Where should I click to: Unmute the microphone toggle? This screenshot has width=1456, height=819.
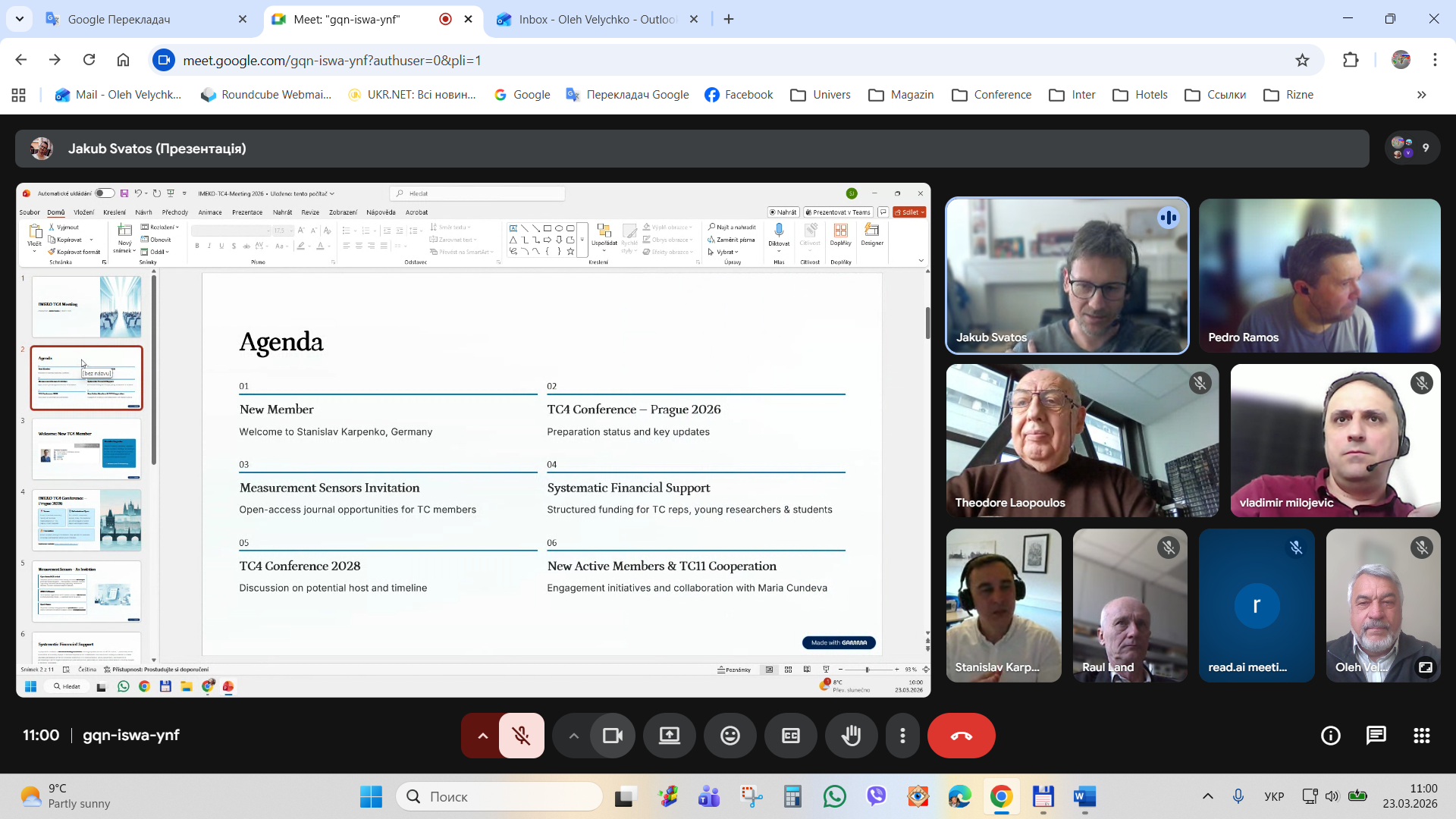(x=521, y=736)
